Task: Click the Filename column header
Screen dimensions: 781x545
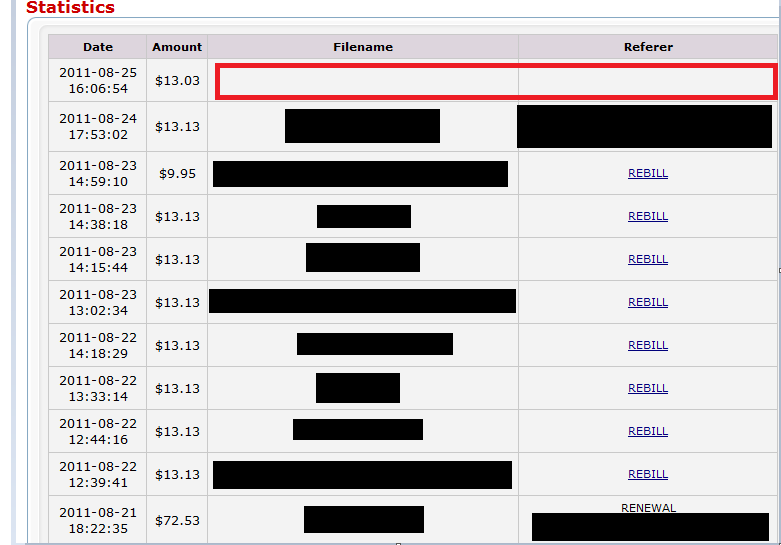Action: [x=363, y=47]
